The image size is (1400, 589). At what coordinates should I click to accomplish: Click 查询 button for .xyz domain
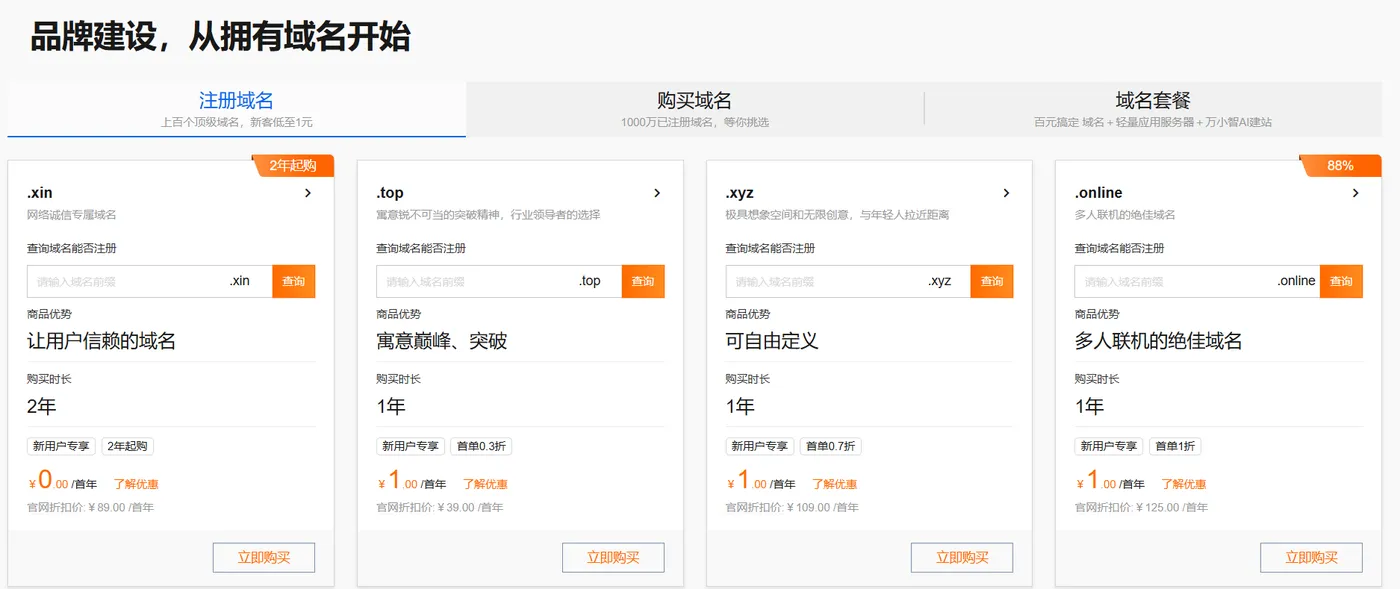pos(992,281)
